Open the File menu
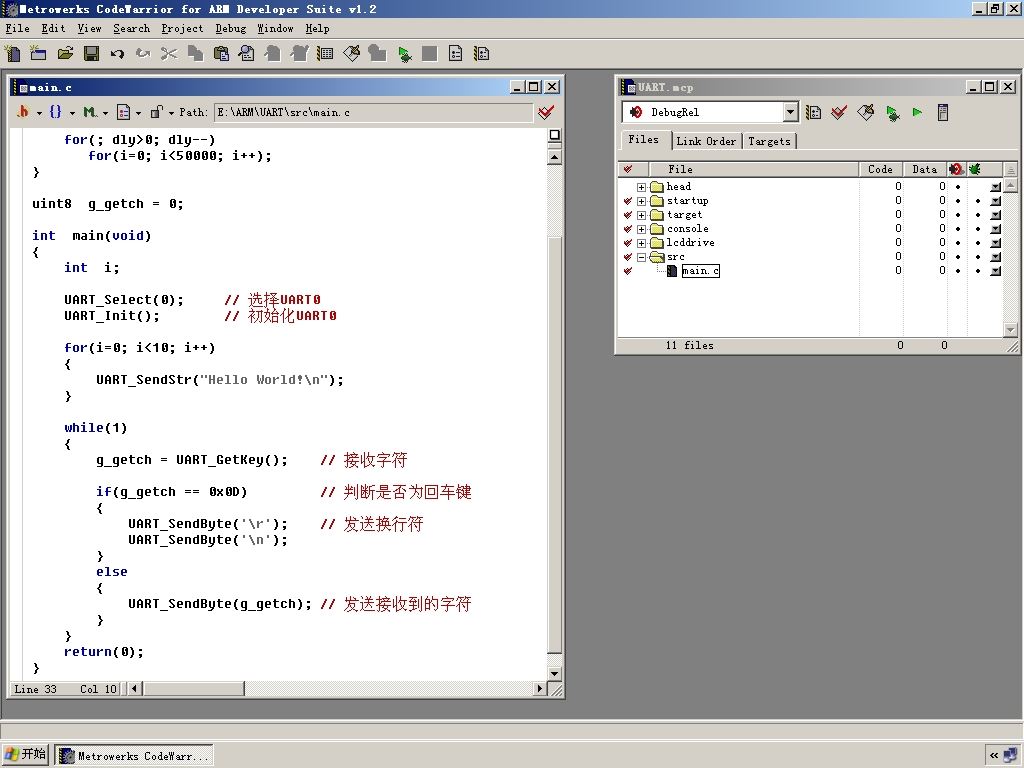 click(18, 29)
